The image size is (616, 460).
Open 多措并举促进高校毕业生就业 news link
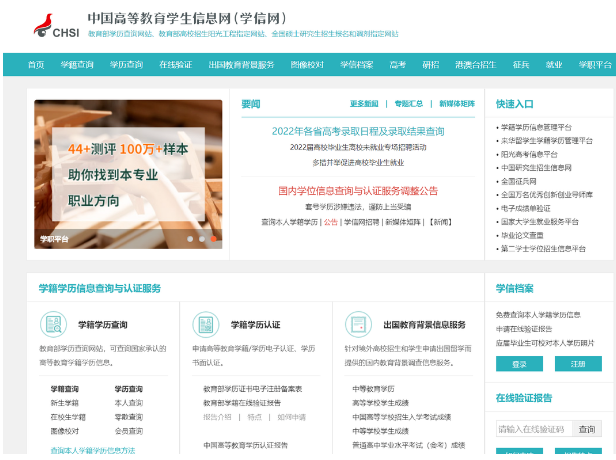(x=358, y=163)
